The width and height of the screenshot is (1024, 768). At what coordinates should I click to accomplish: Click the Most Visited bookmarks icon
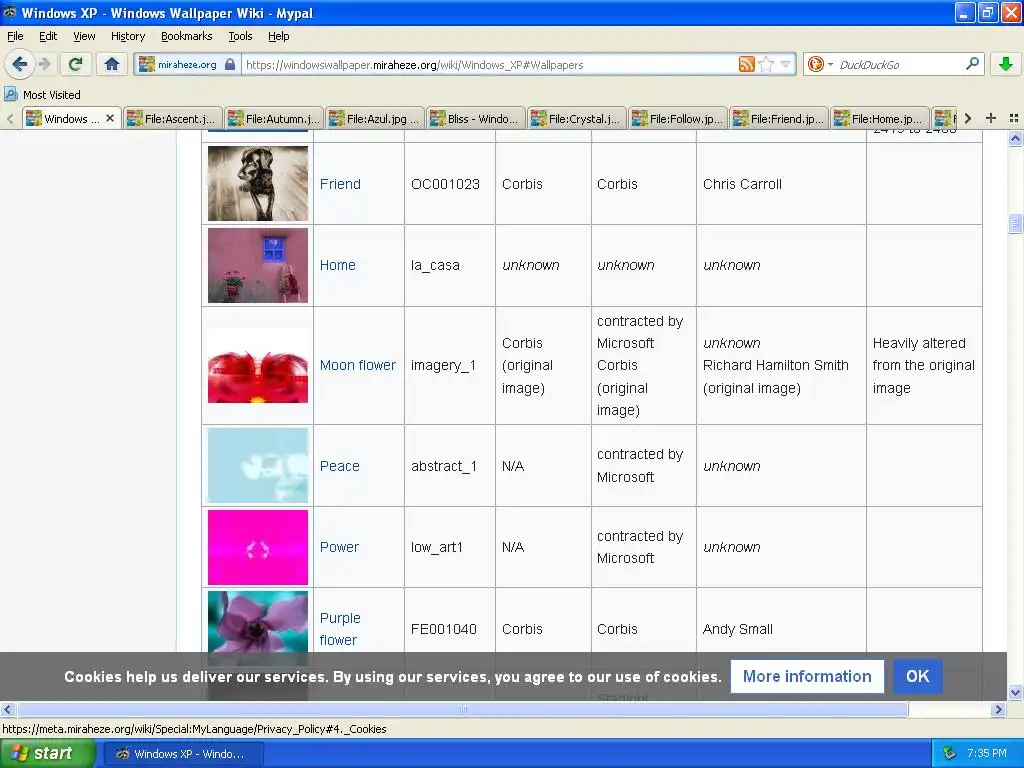(x=11, y=95)
